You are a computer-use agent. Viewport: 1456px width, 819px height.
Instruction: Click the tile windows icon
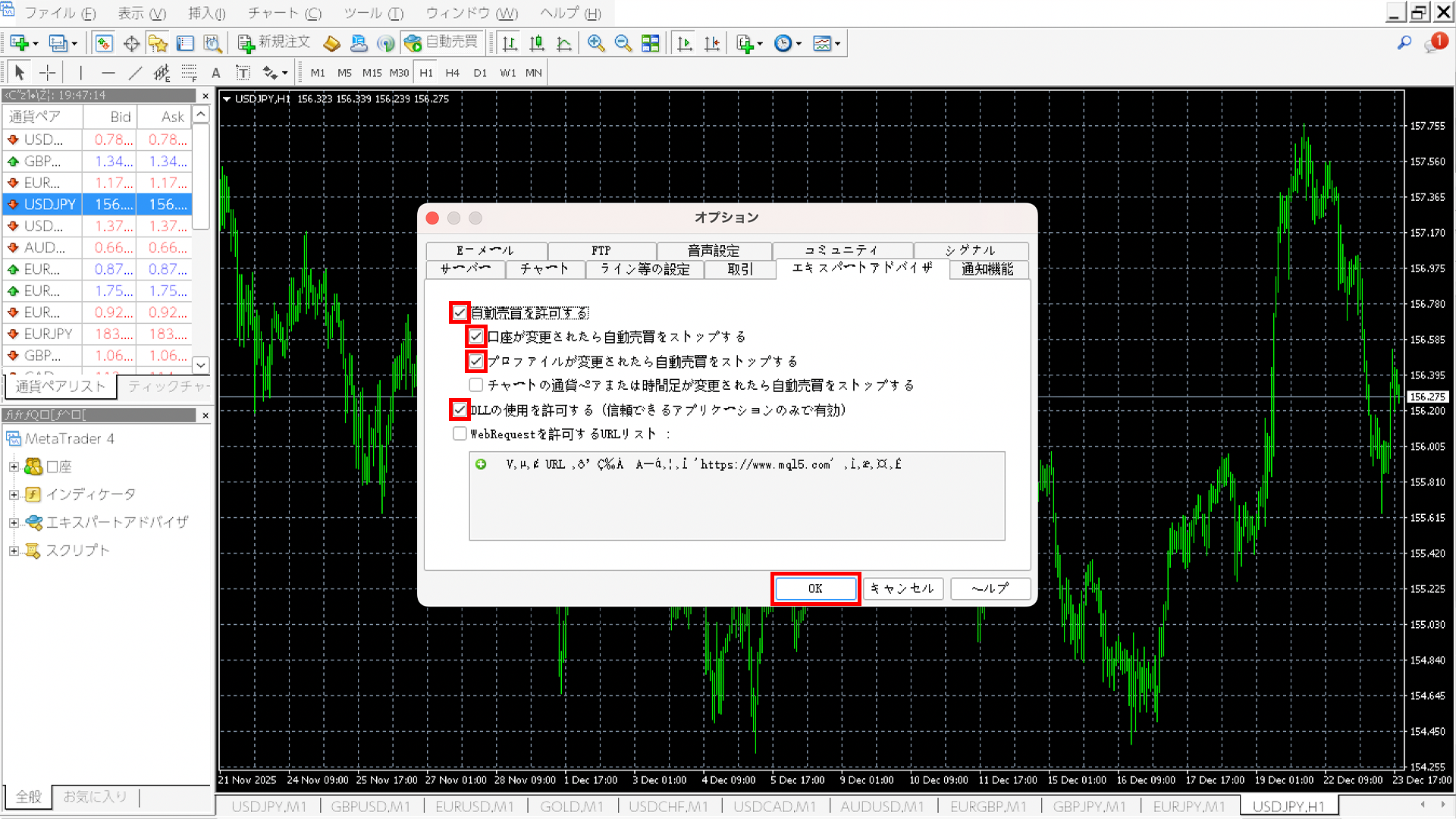[651, 43]
